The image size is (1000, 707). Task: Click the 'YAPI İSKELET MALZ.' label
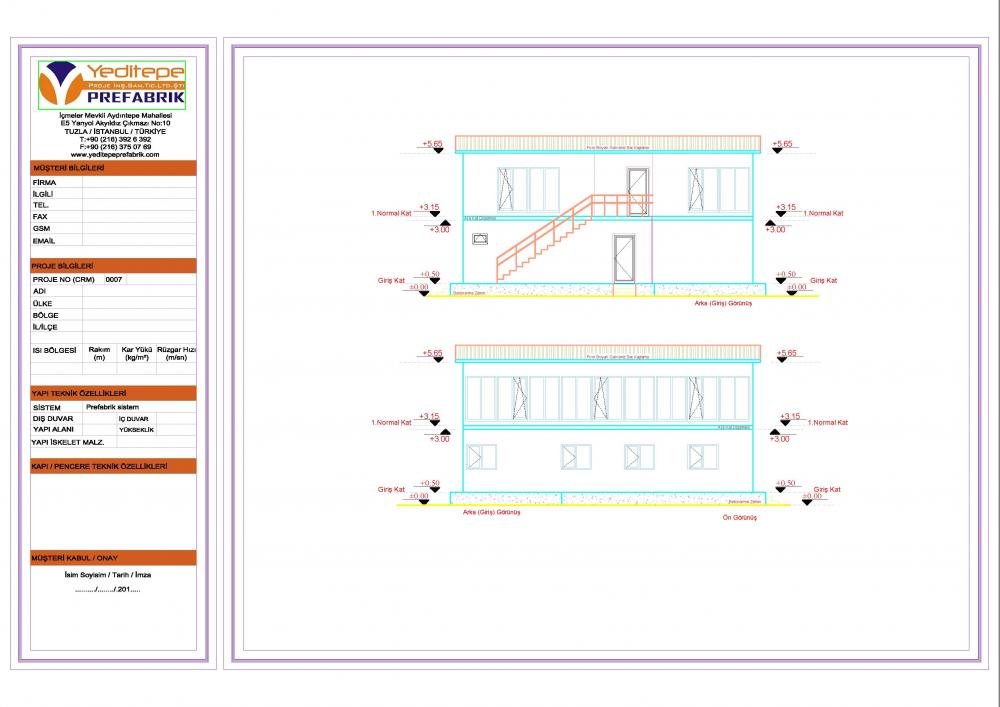pos(68,442)
